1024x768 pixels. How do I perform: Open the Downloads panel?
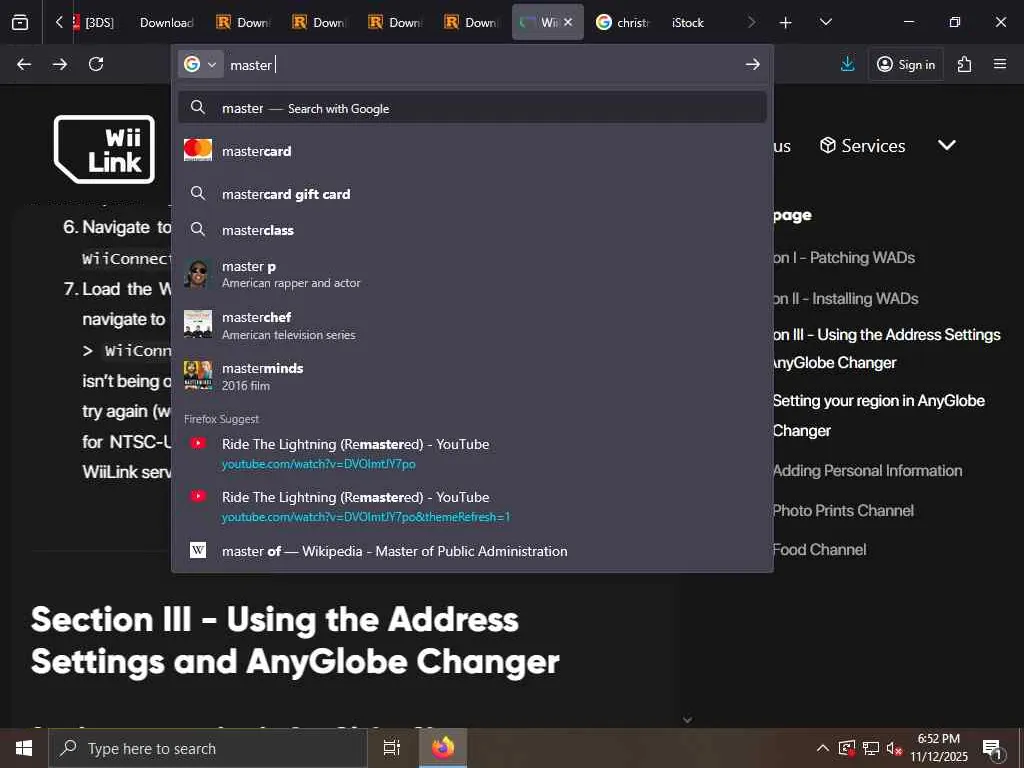(848, 64)
